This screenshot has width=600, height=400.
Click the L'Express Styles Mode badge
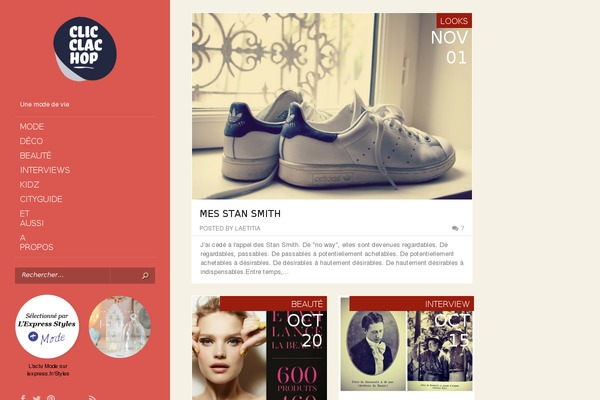click(x=47, y=327)
